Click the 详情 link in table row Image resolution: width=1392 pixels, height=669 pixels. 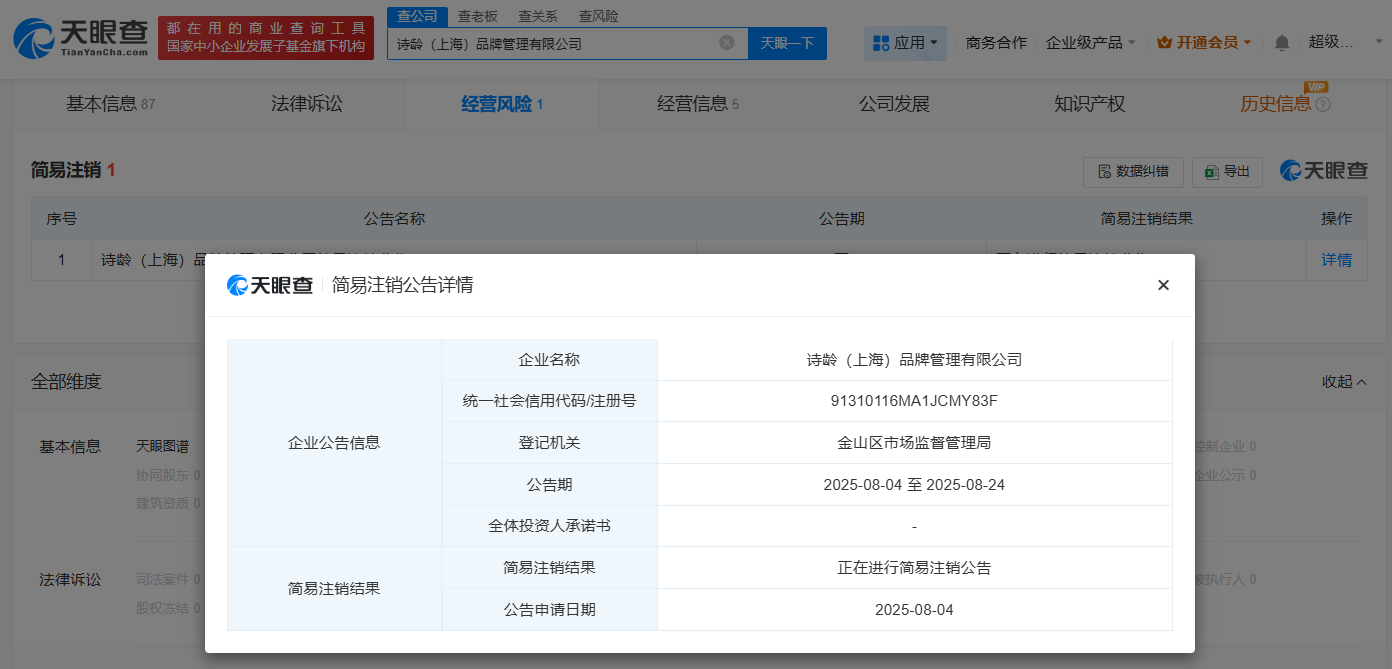point(1336,260)
